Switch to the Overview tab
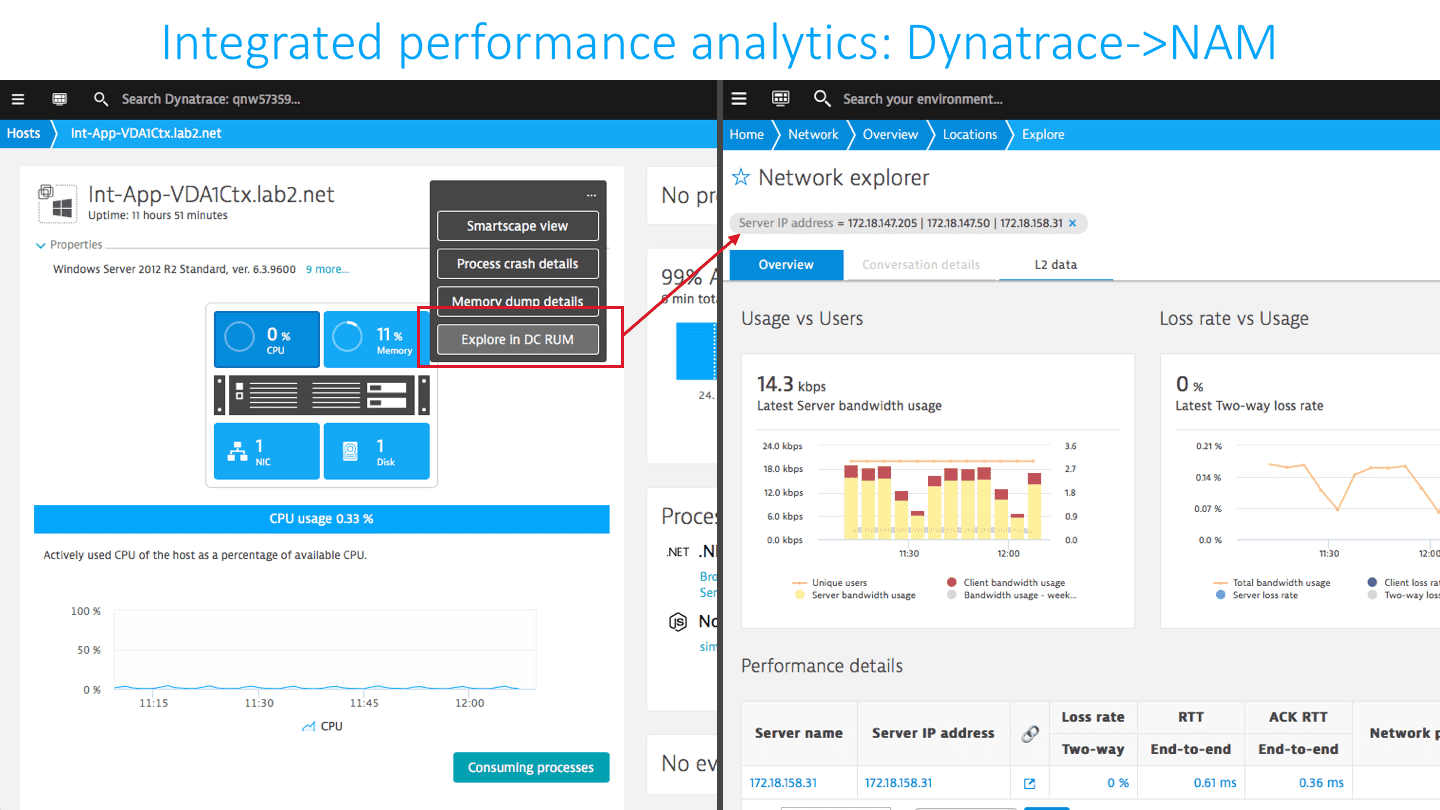The height and width of the screenshot is (810, 1440). point(786,265)
